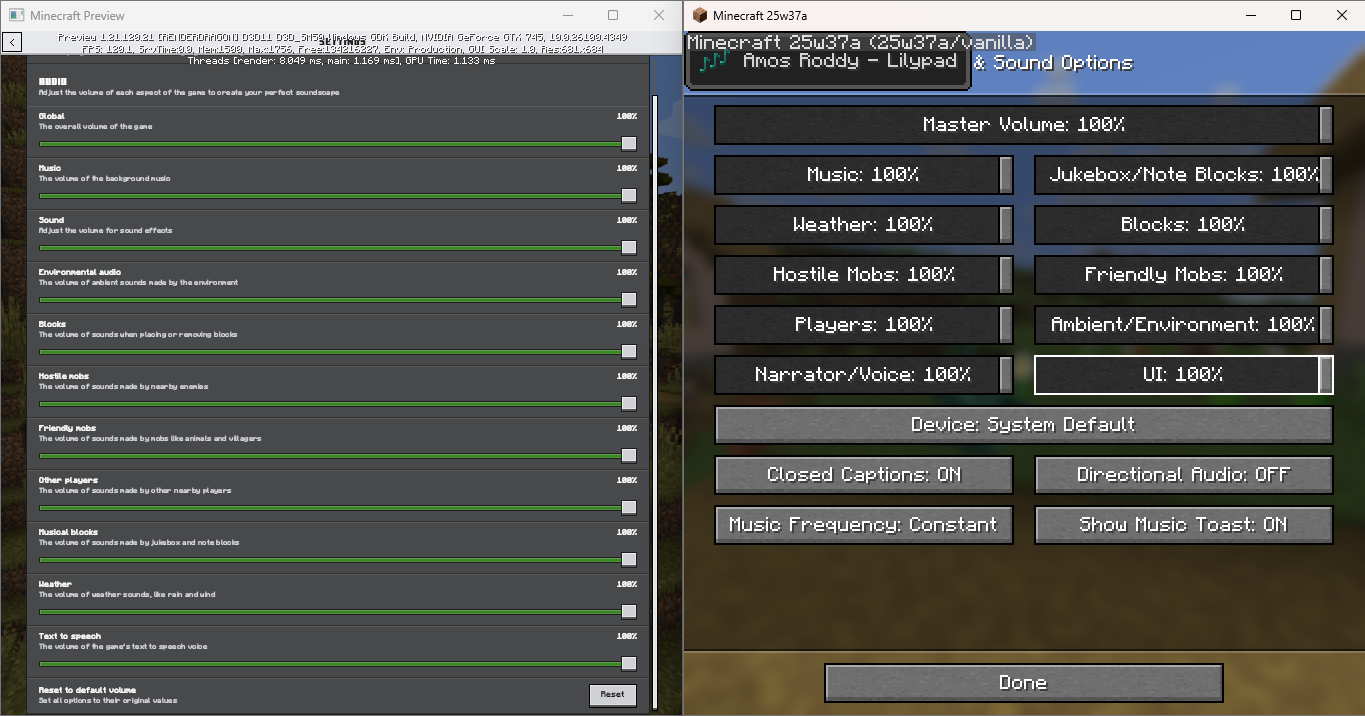Click the Music: 100% slider in Minecraft 25w37a
The width and height of the screenshot is (1365, 716).
click(x=864, y=175)
